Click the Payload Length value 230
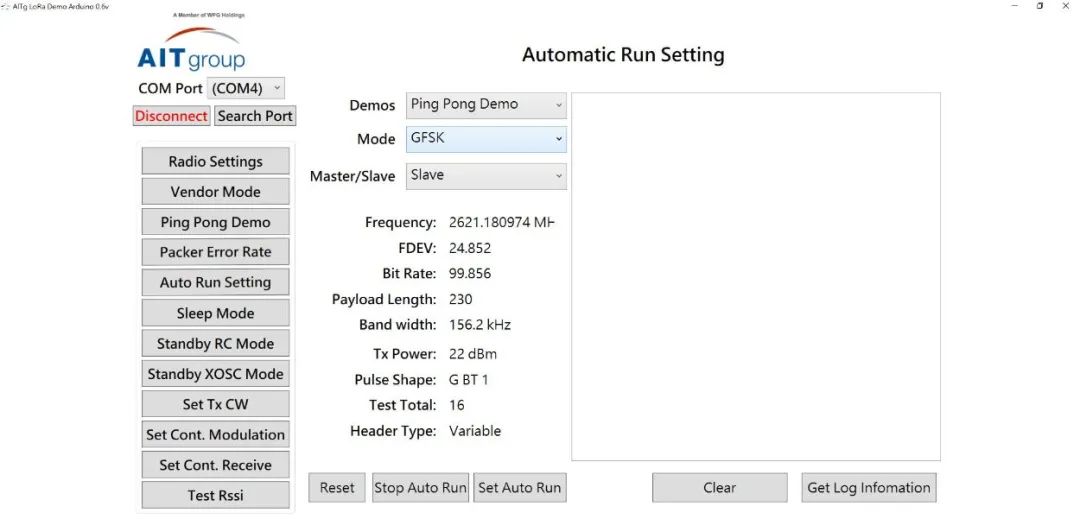The height and width of the screenshot is (519, 1080). pos(461,299)
